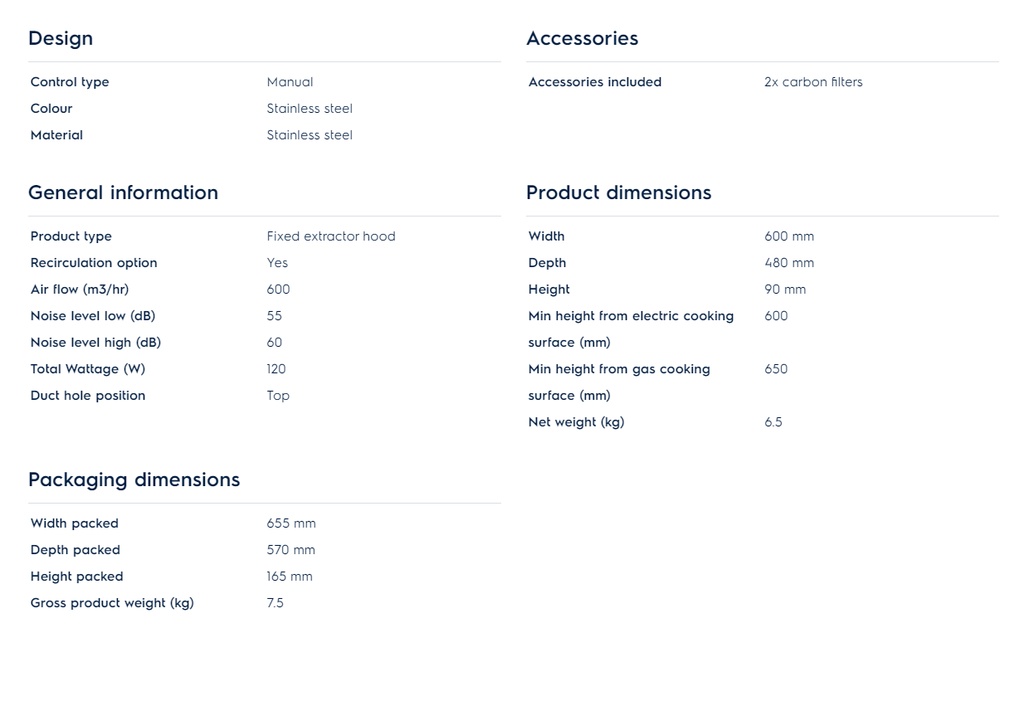Click the Fixed extractor hood text
Screen dimensions: 1024x701
pos(331,237)
